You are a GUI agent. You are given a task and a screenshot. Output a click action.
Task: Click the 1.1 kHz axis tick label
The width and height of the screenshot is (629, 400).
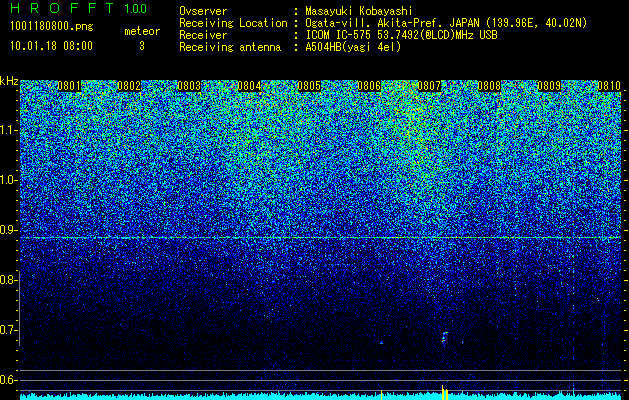pos(7,130)
